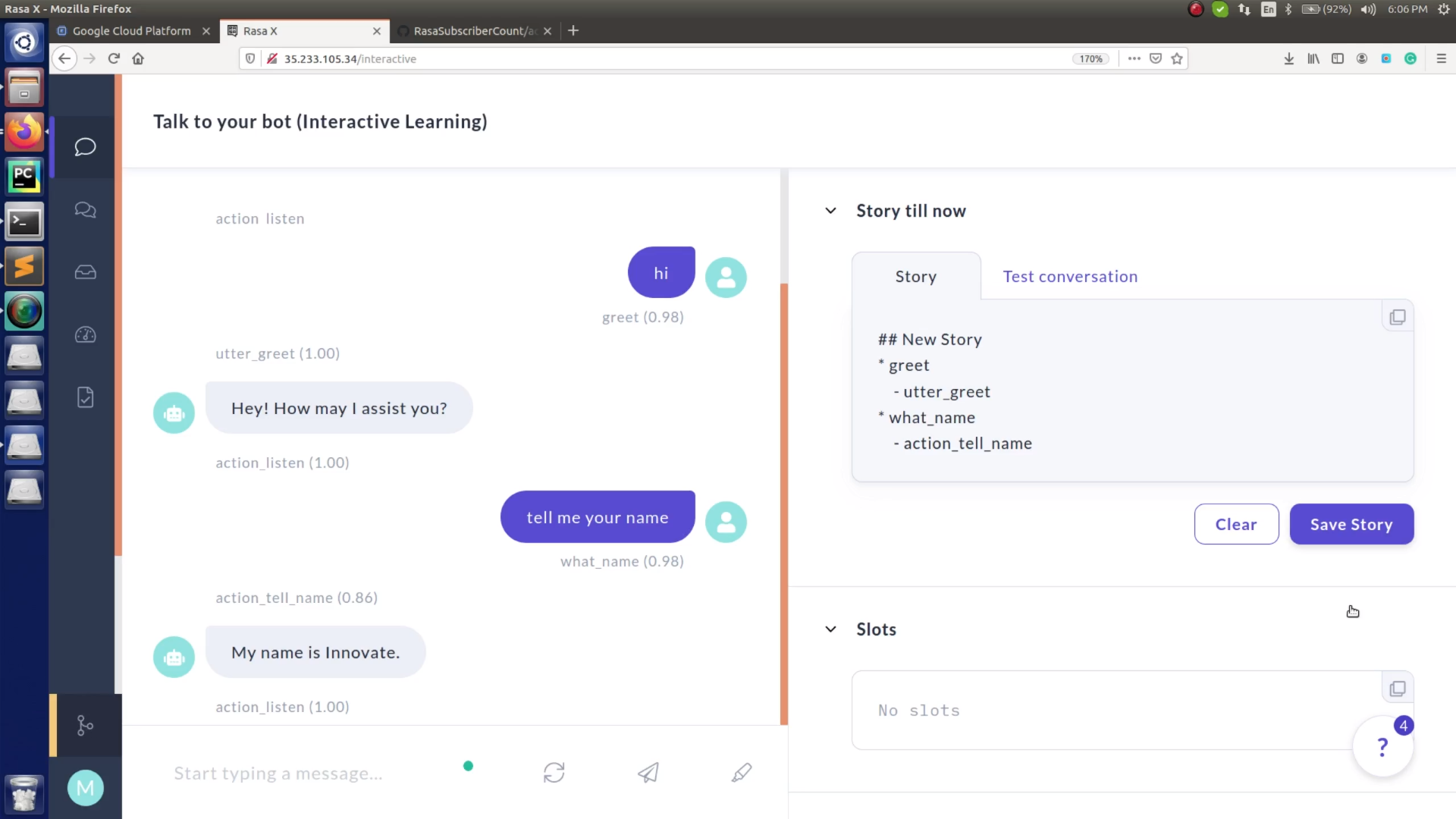Select the NLU inbox icon in sidebar
This screenshot has width=1456, height=819.
point(84,272)
